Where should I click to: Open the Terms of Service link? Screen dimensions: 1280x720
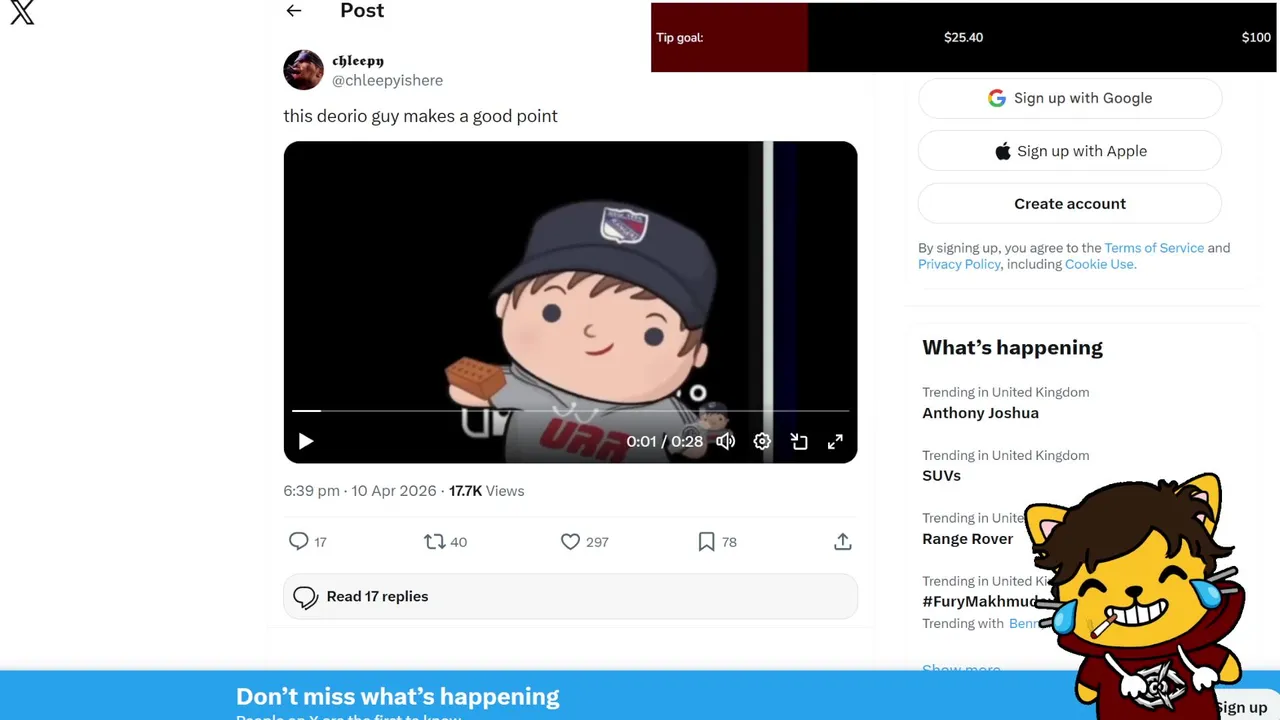[1154, 248]
